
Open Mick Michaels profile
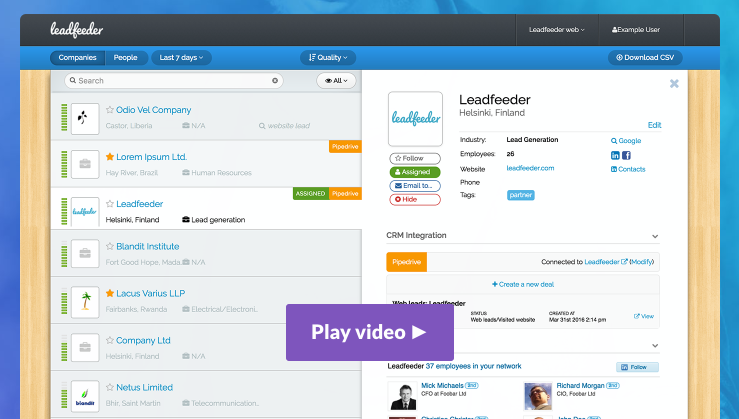[442, 386]
